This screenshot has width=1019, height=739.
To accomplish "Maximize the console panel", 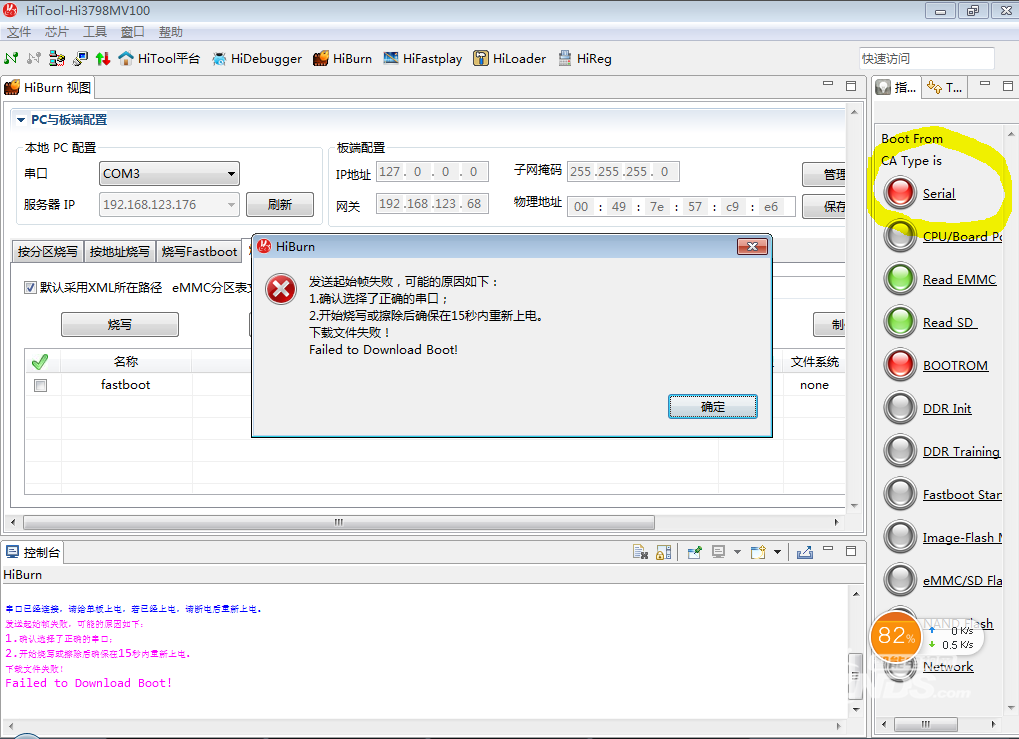I will pos(851,551).
